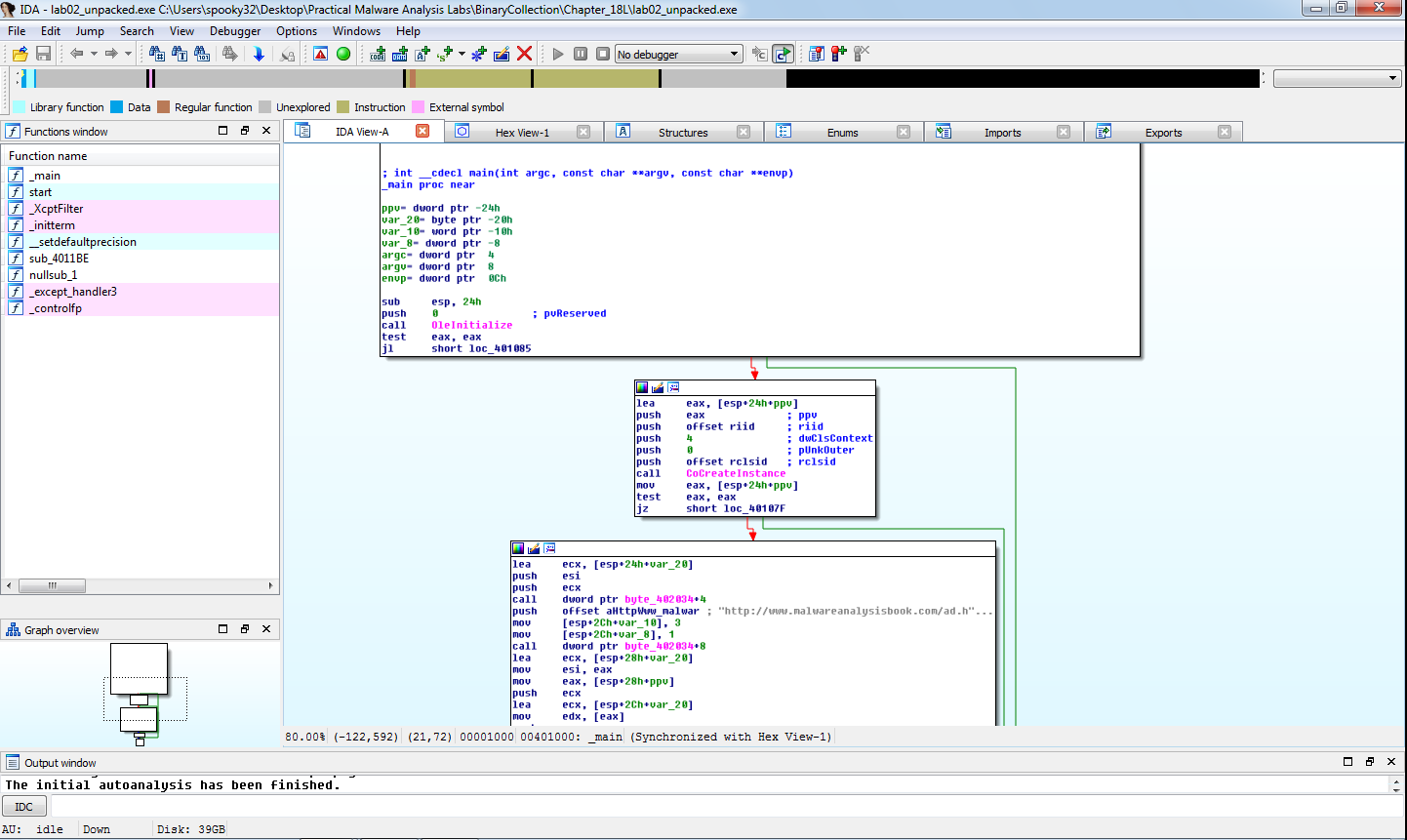Float the Graph overview panel
Screen dimensions: 1407x840
click(x=245, y=629)
